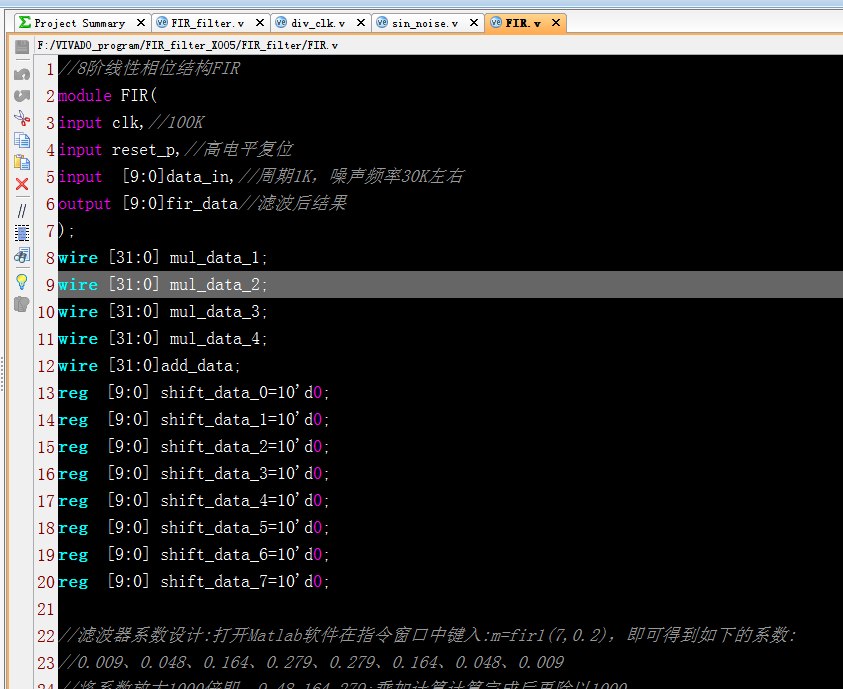Toggle line comment with the // icon
This screenshot has height=689, width=843.
pos(21,211)
